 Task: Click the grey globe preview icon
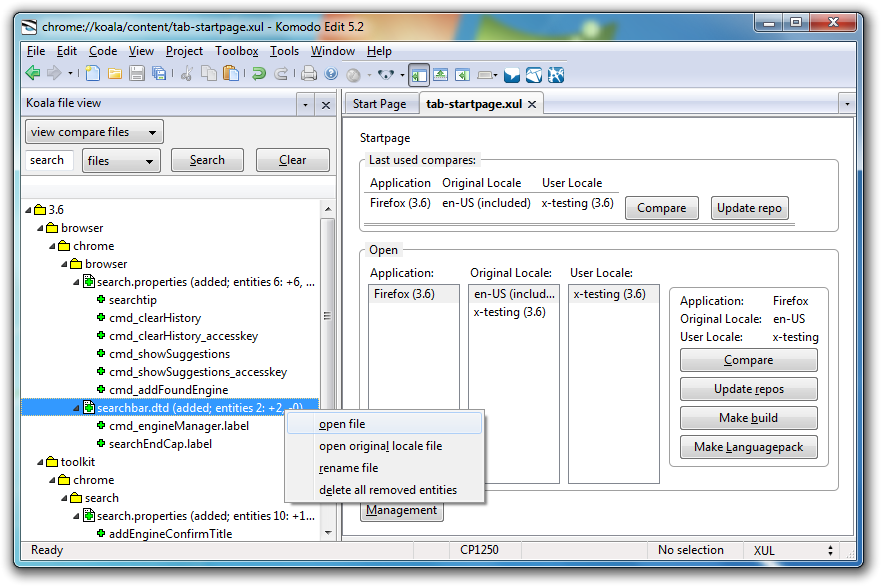coord(353,75)
